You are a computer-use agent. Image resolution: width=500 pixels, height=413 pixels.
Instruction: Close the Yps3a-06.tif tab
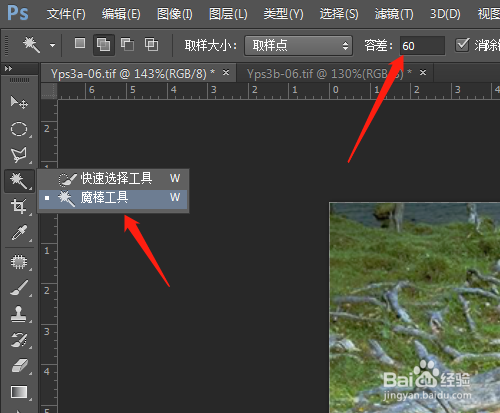tap(226, 72)
